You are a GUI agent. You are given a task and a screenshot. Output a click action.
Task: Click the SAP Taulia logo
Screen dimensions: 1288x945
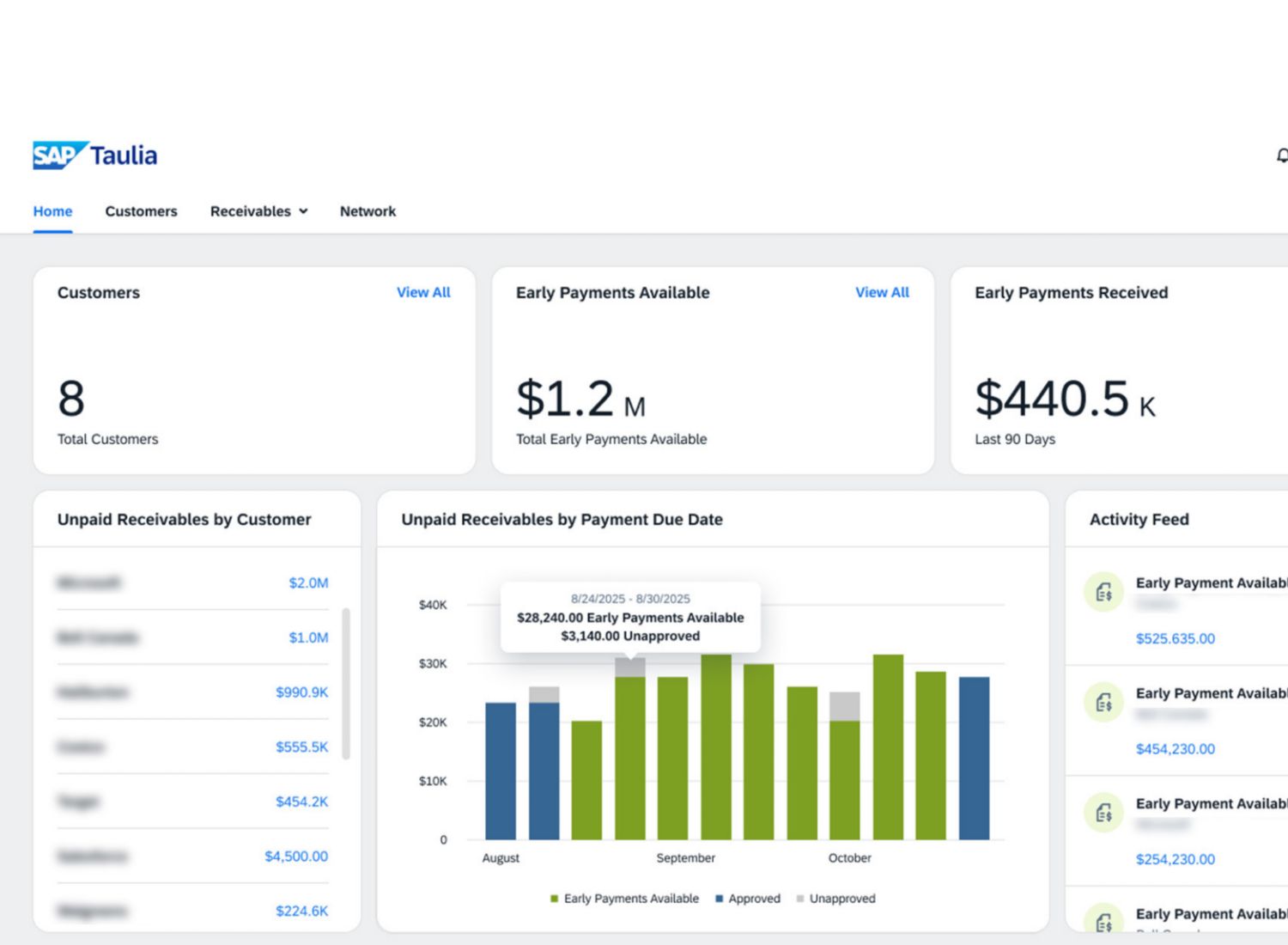point(95,155)
